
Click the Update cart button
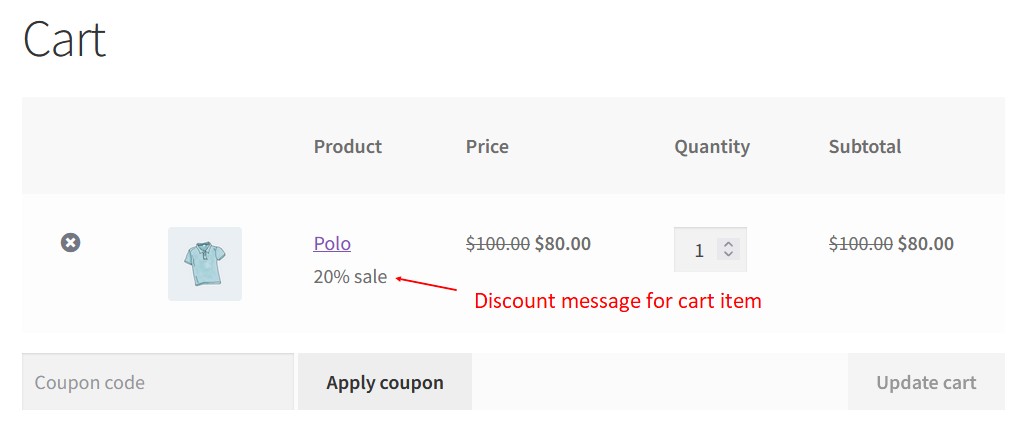click(926, 382)
